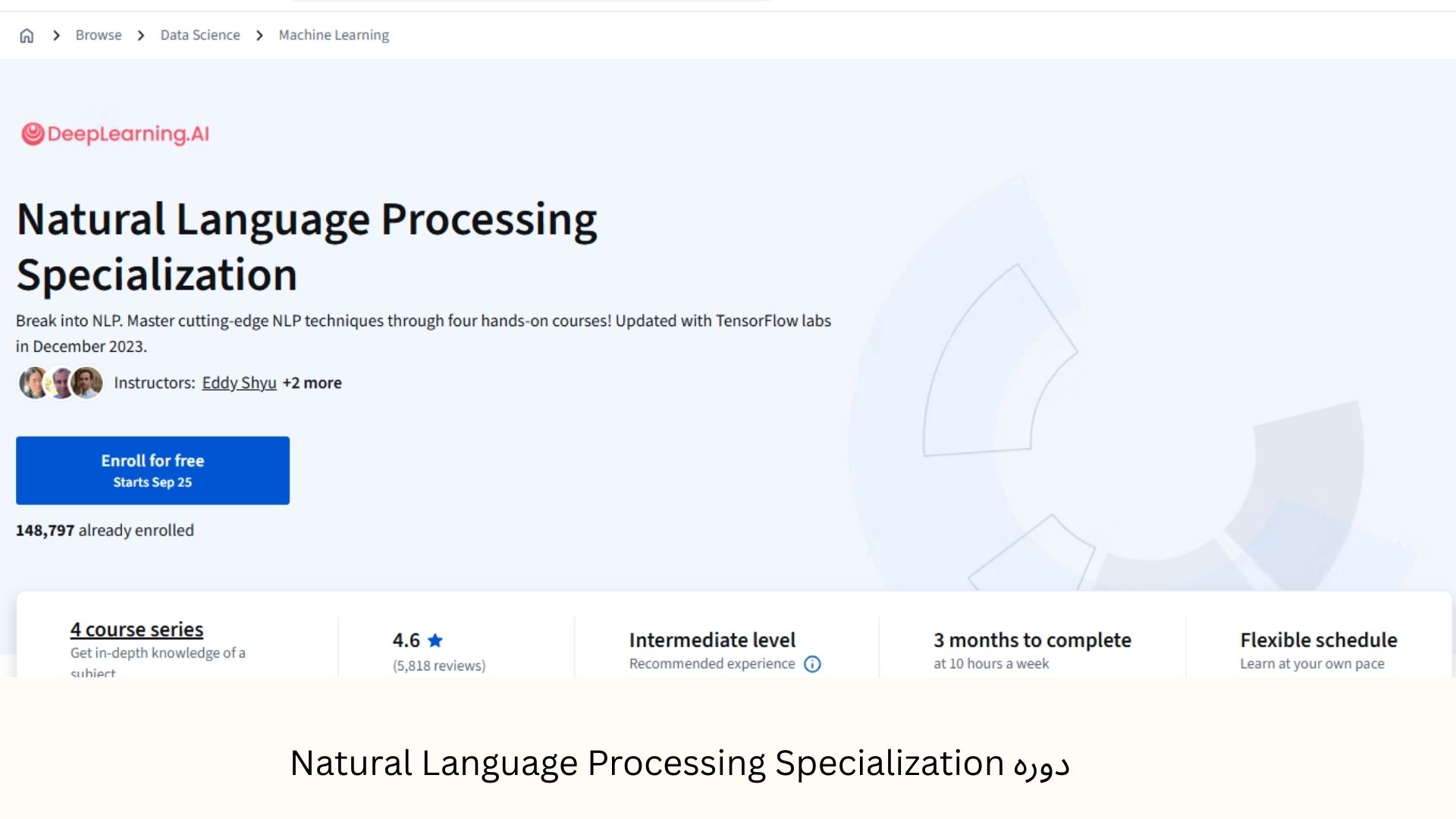1456x819 pixels.
Task: Show the +2 more instructors
Action: [312, 383]
